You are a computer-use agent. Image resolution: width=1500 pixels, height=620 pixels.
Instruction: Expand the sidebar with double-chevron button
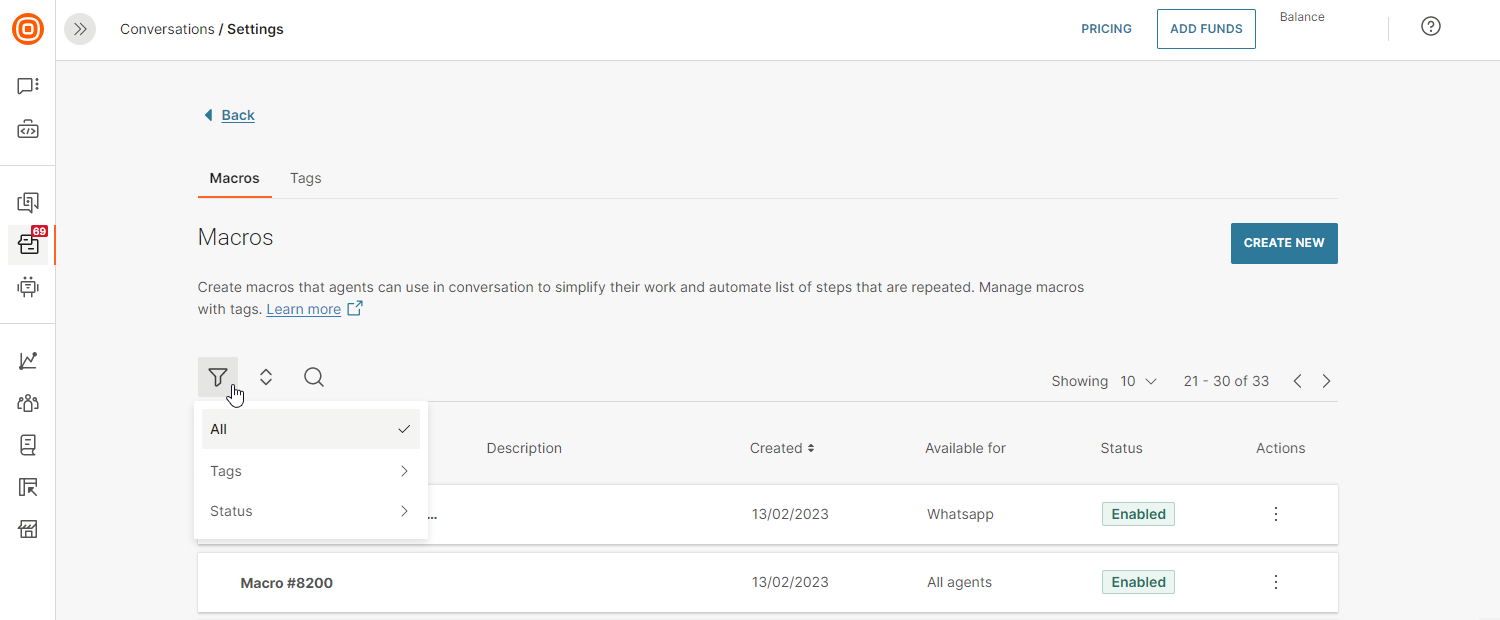(x=80, y=29)
